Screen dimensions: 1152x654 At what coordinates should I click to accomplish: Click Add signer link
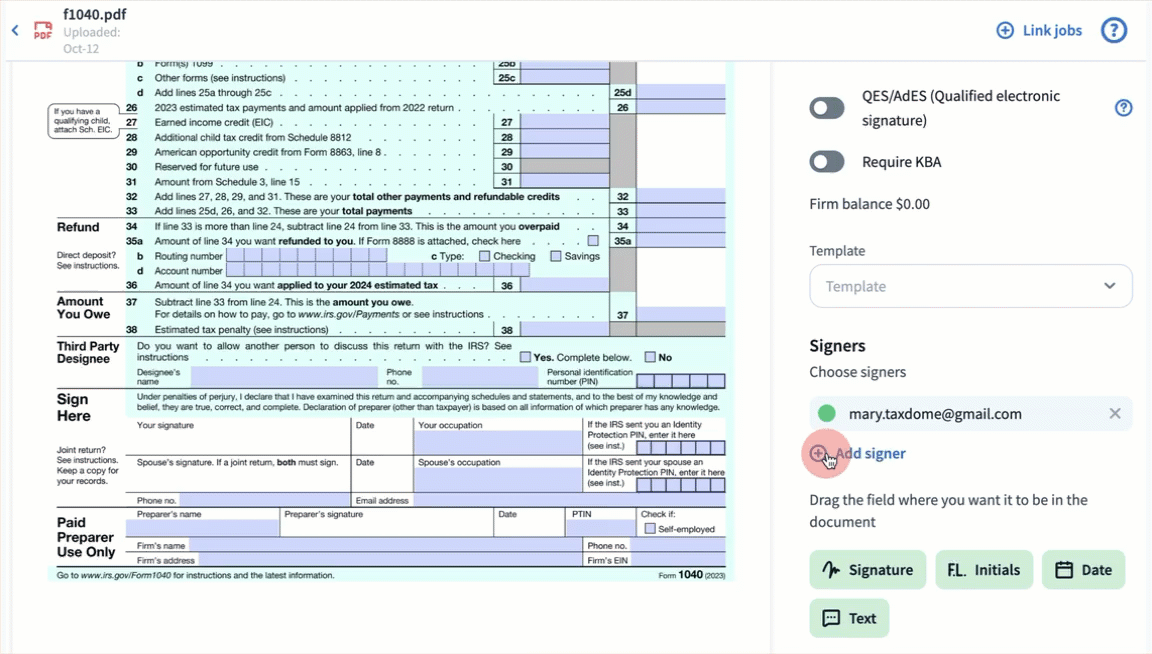click(x=869, y=454)
